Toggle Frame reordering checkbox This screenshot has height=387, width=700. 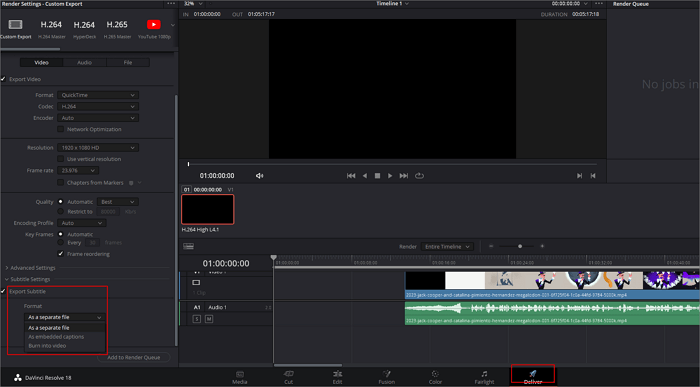click(60, 254)
